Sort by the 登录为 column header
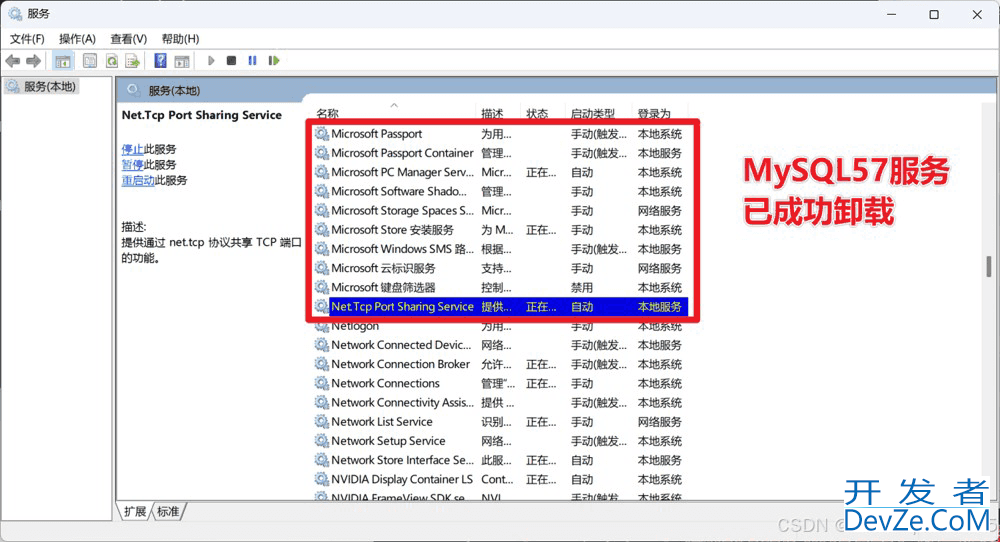Viewport: 1000px width, 542px height. coord(654,114)
